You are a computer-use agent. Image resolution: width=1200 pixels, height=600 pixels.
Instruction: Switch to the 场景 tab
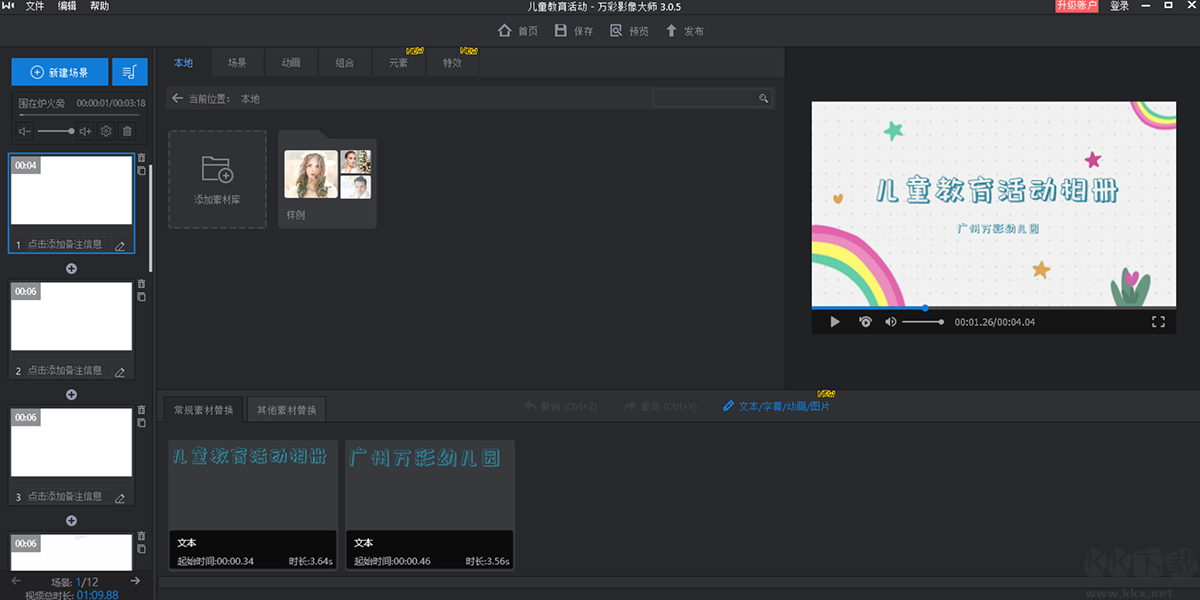point(237,63)
